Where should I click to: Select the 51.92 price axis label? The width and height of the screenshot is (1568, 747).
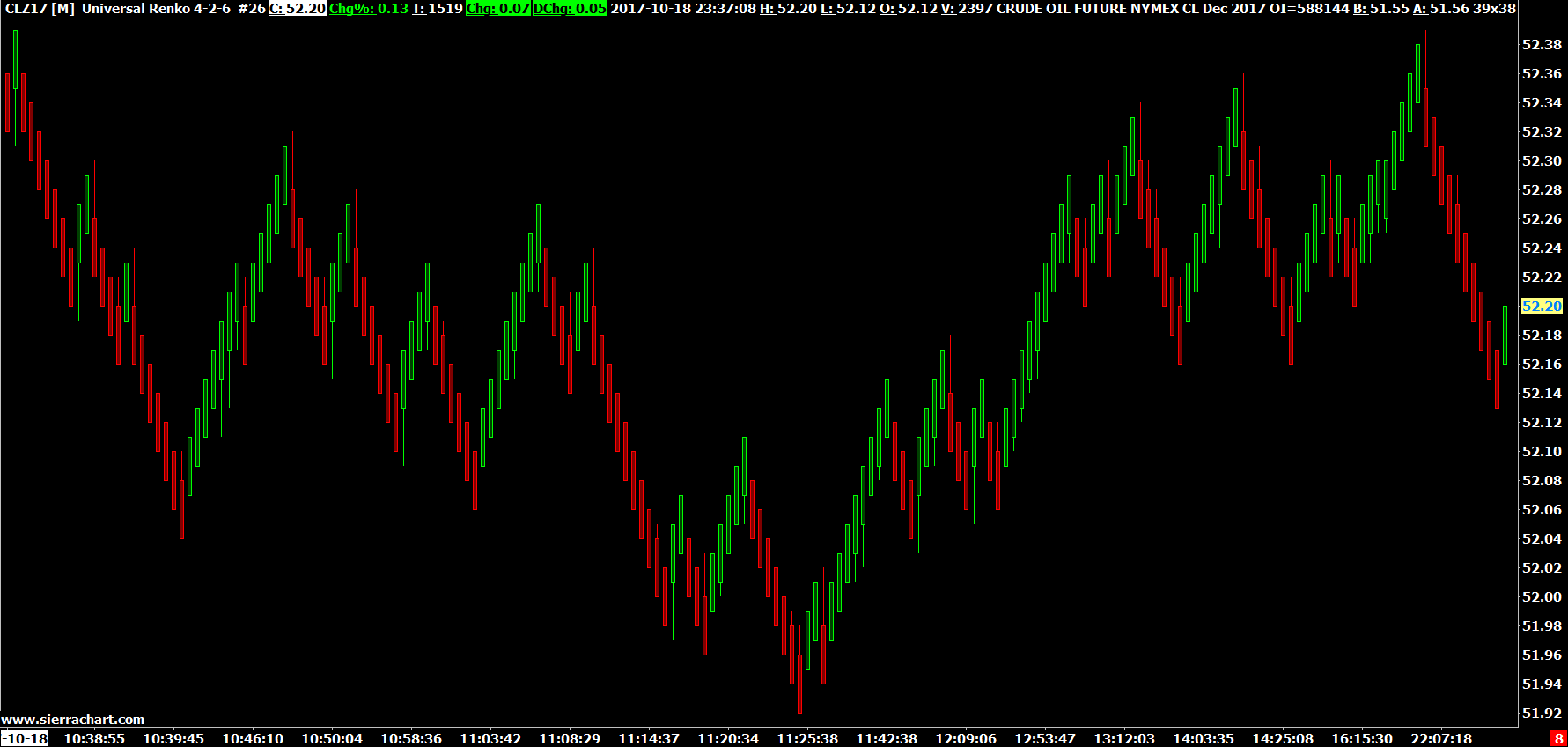click(1542, 714)
